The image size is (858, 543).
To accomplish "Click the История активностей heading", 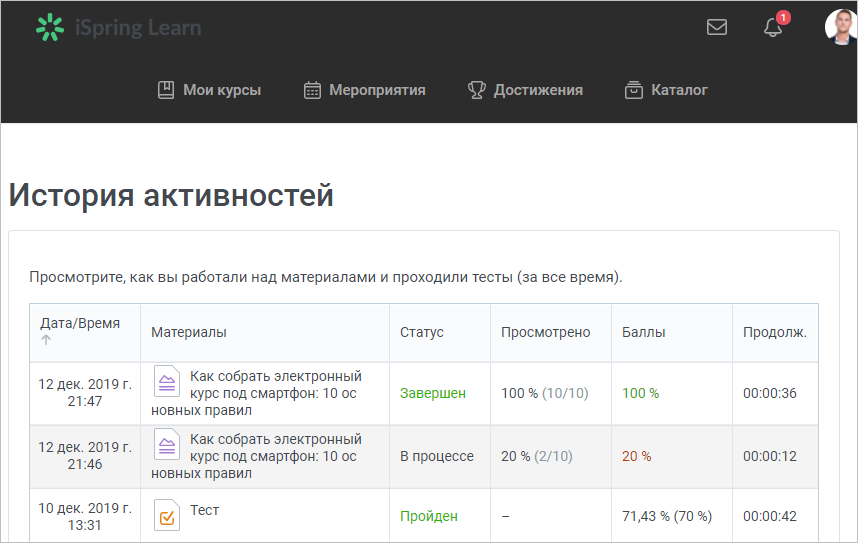I will tap(171, 195).
